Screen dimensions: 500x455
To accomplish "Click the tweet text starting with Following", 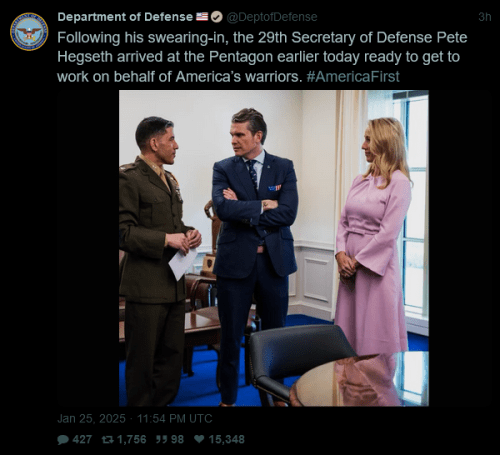I will pos(262,57).
